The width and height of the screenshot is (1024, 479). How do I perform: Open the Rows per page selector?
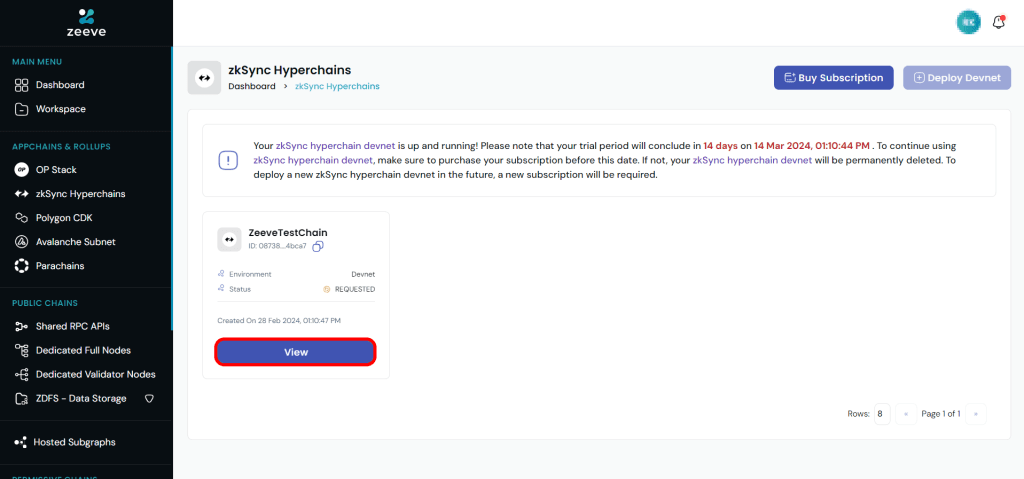click(882, 414)
